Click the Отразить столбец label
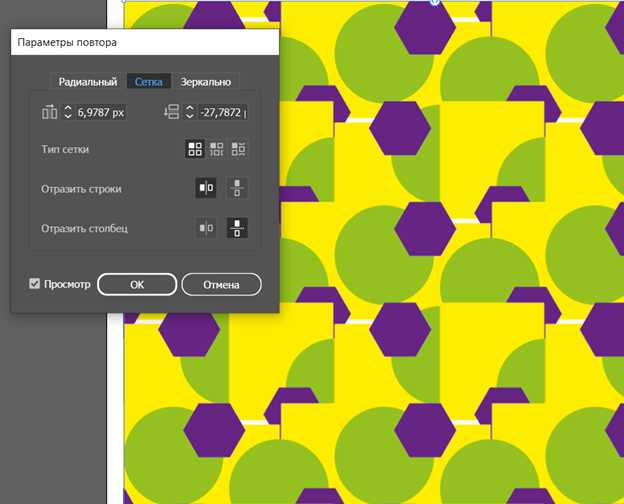This screenshot has height=504, width=624. 84,229
